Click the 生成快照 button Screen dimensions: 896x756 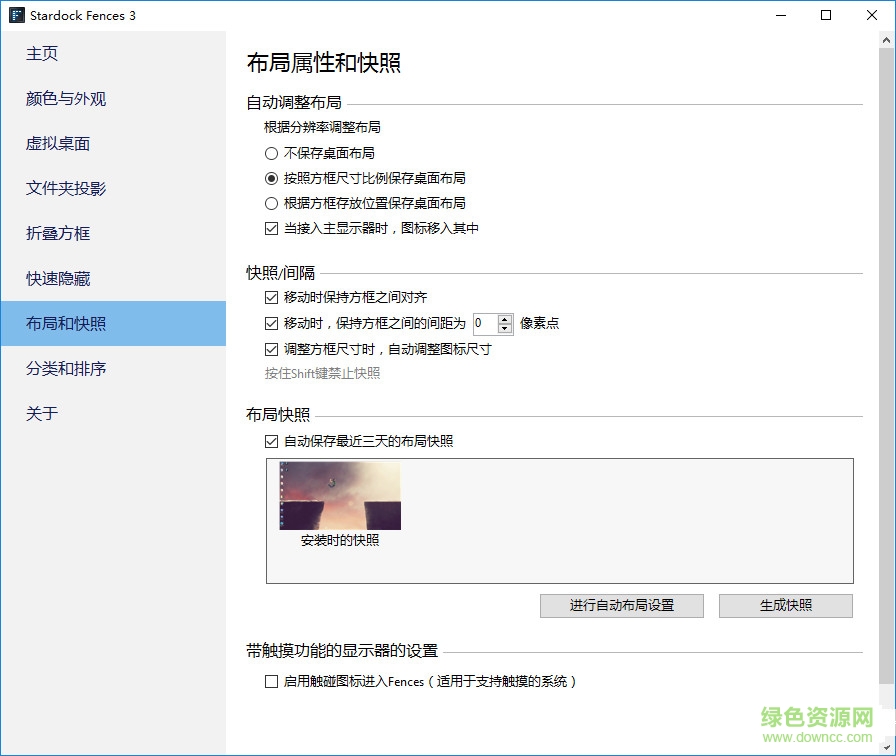[786, 605]
